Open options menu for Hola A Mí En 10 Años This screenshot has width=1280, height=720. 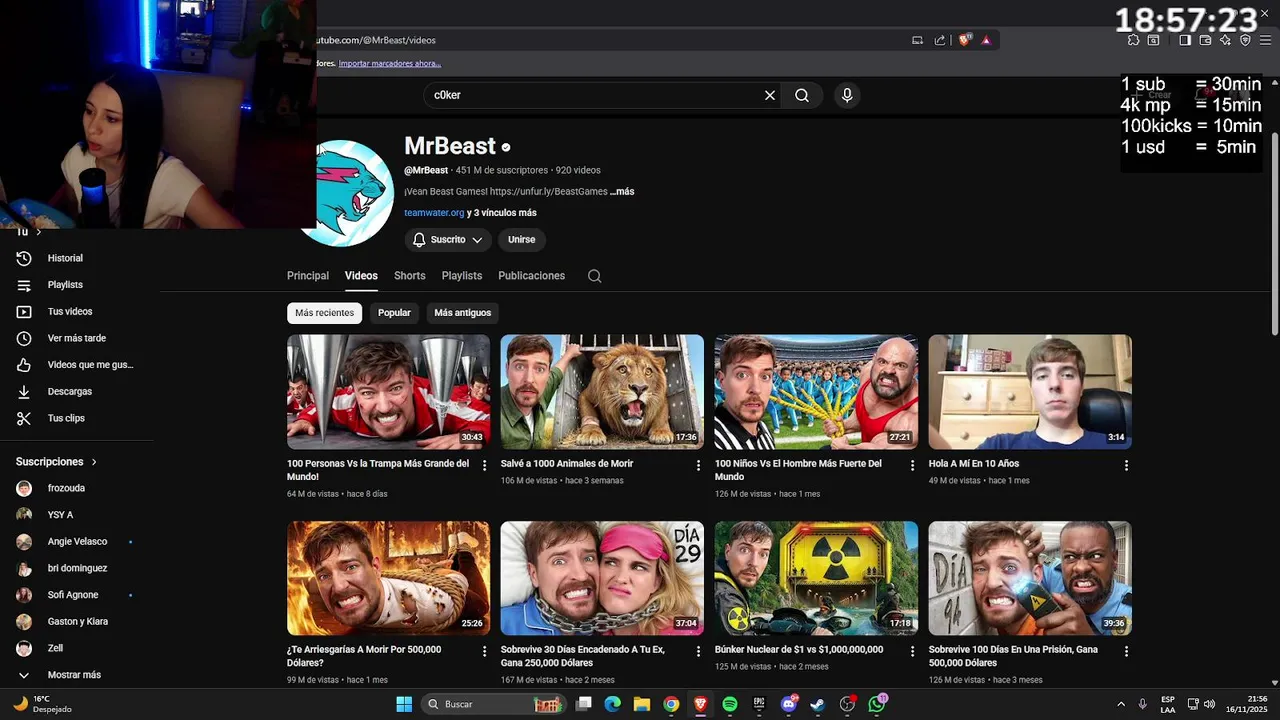(x=1126, y=465)
